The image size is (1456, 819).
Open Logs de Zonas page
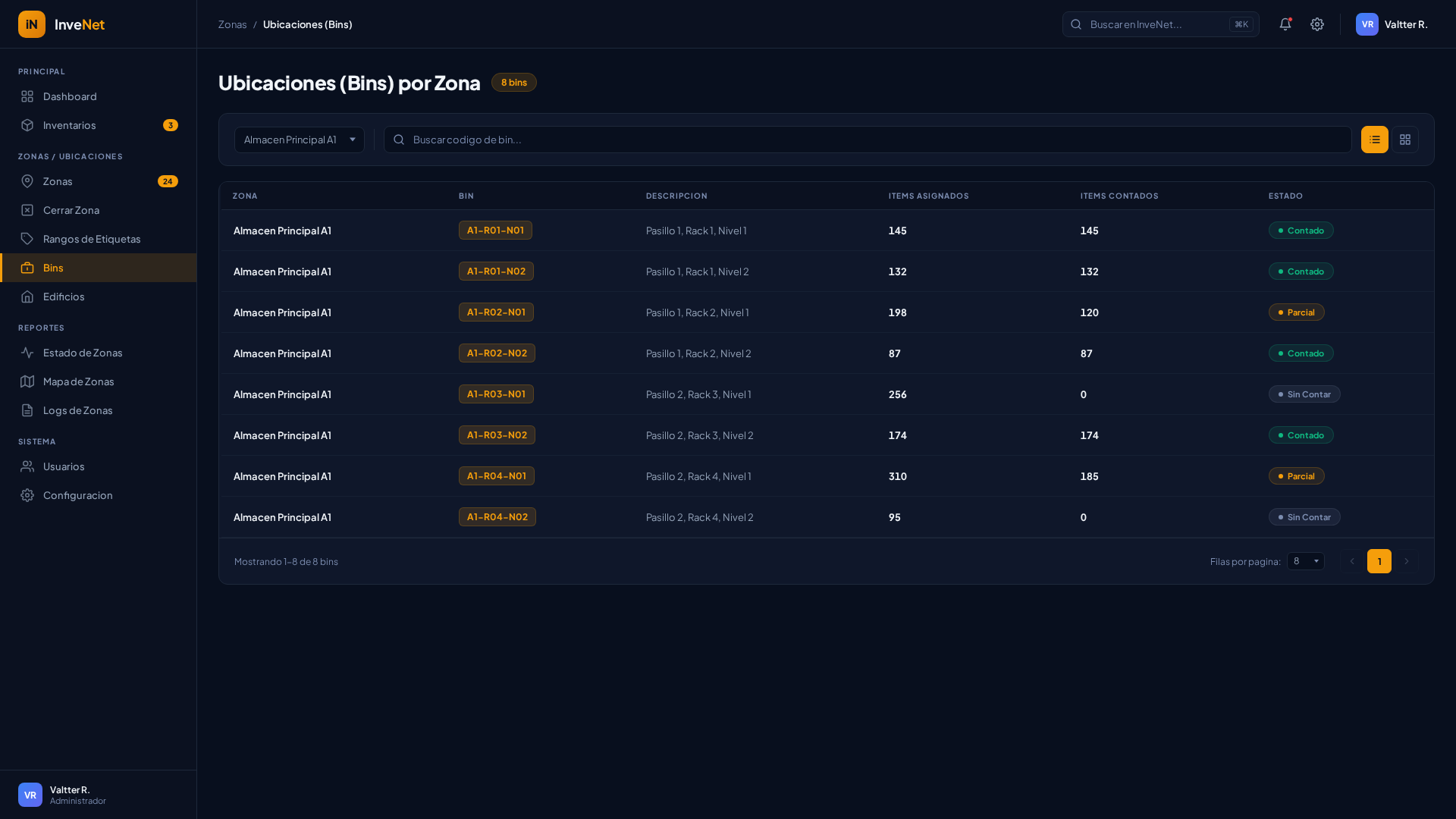click(x=77, y=410)
